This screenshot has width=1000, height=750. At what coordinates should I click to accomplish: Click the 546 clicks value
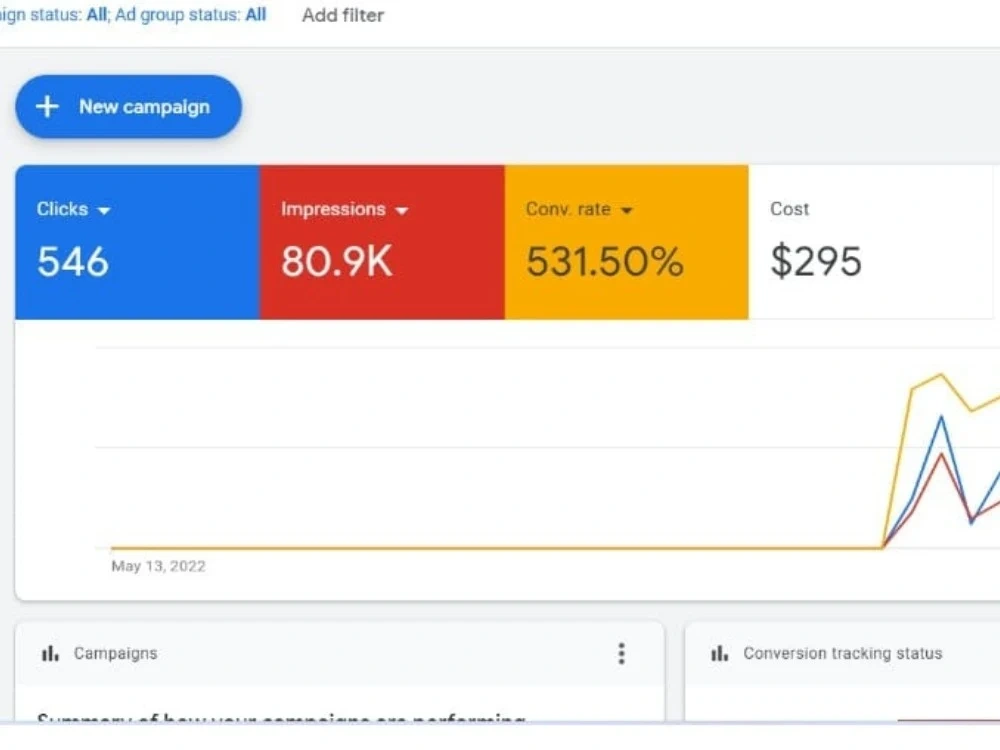[x=73, y=261]
